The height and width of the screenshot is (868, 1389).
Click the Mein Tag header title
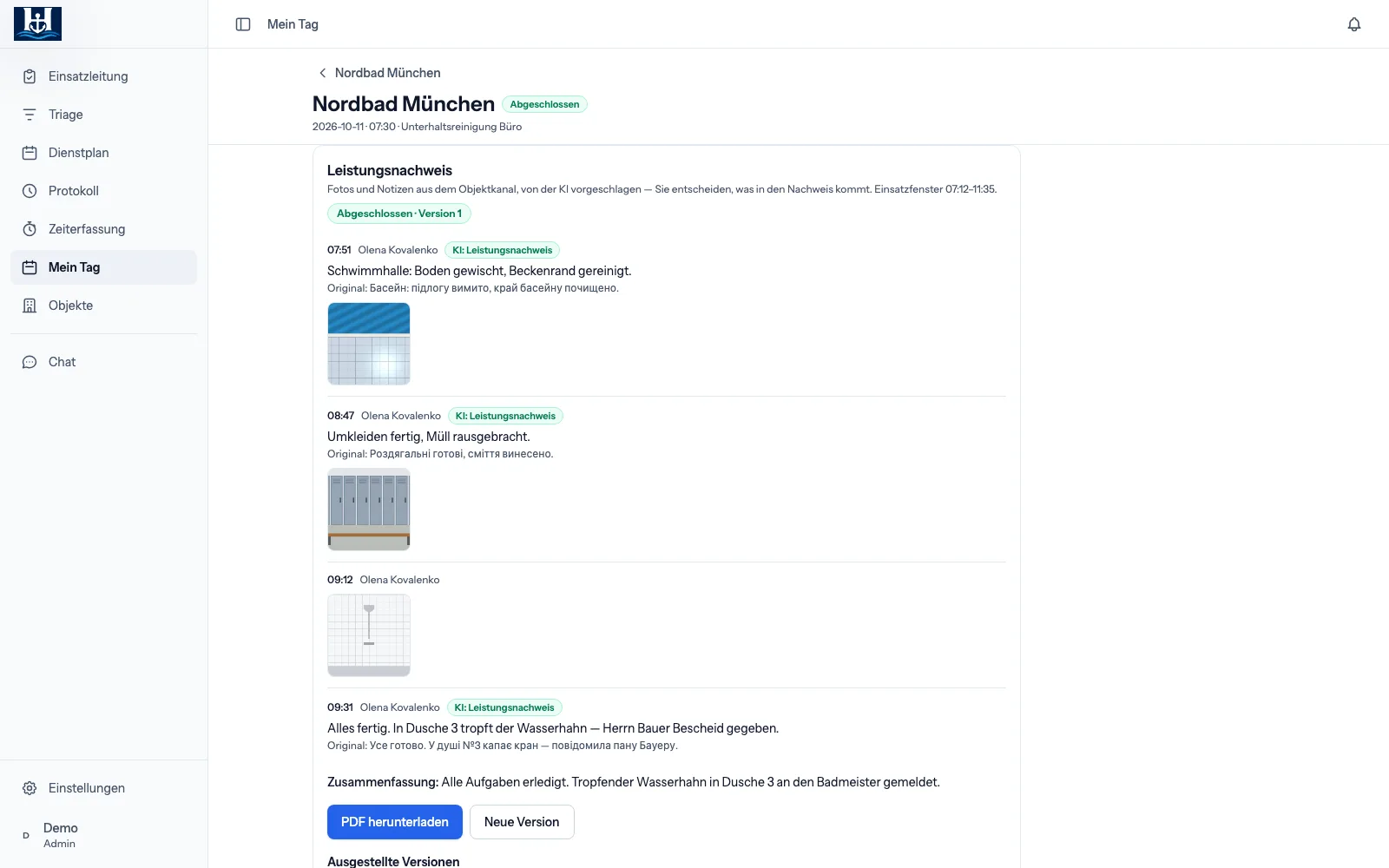(x=293, y=24)
